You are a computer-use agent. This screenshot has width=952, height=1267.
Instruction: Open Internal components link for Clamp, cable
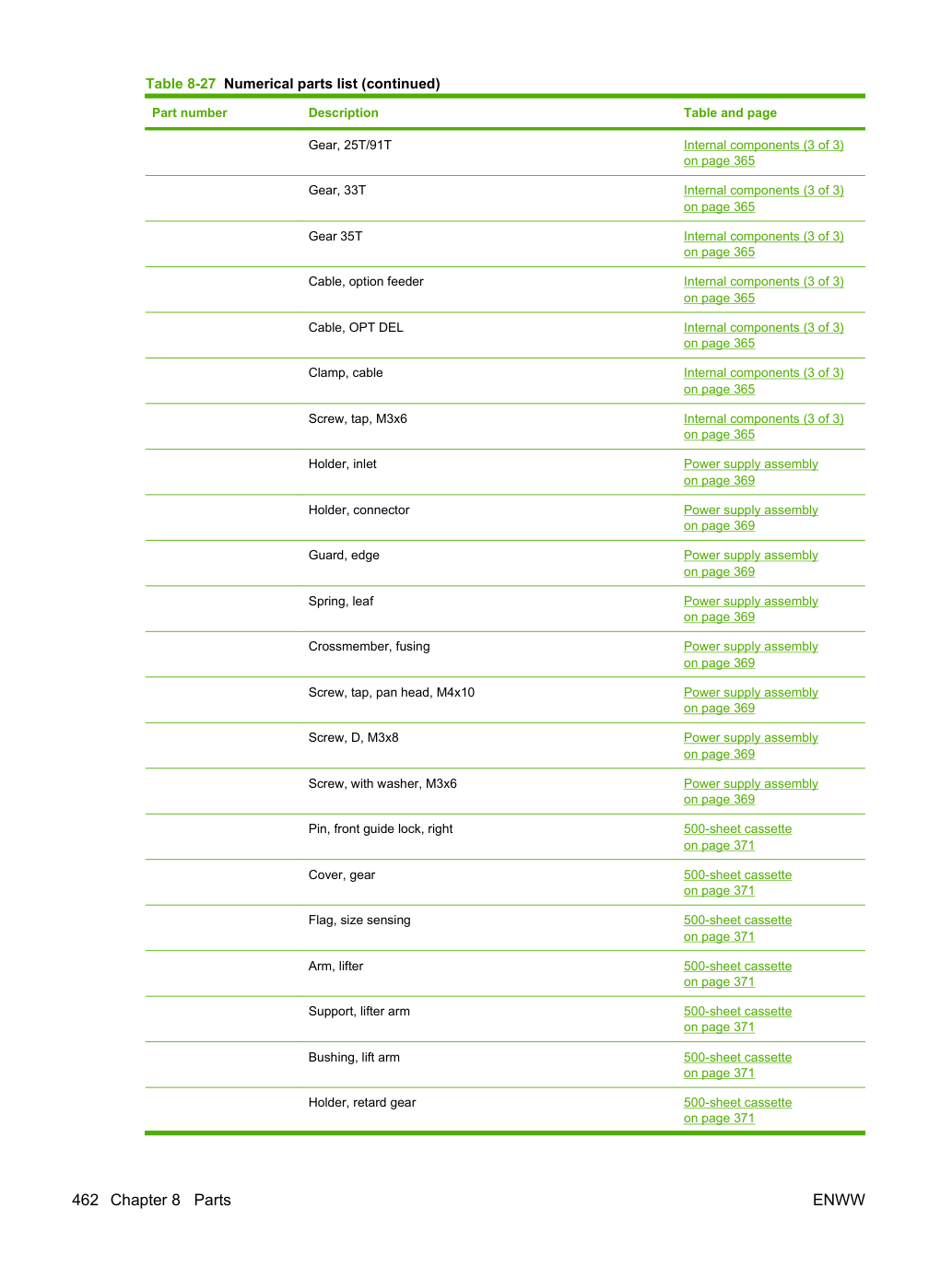763,381
